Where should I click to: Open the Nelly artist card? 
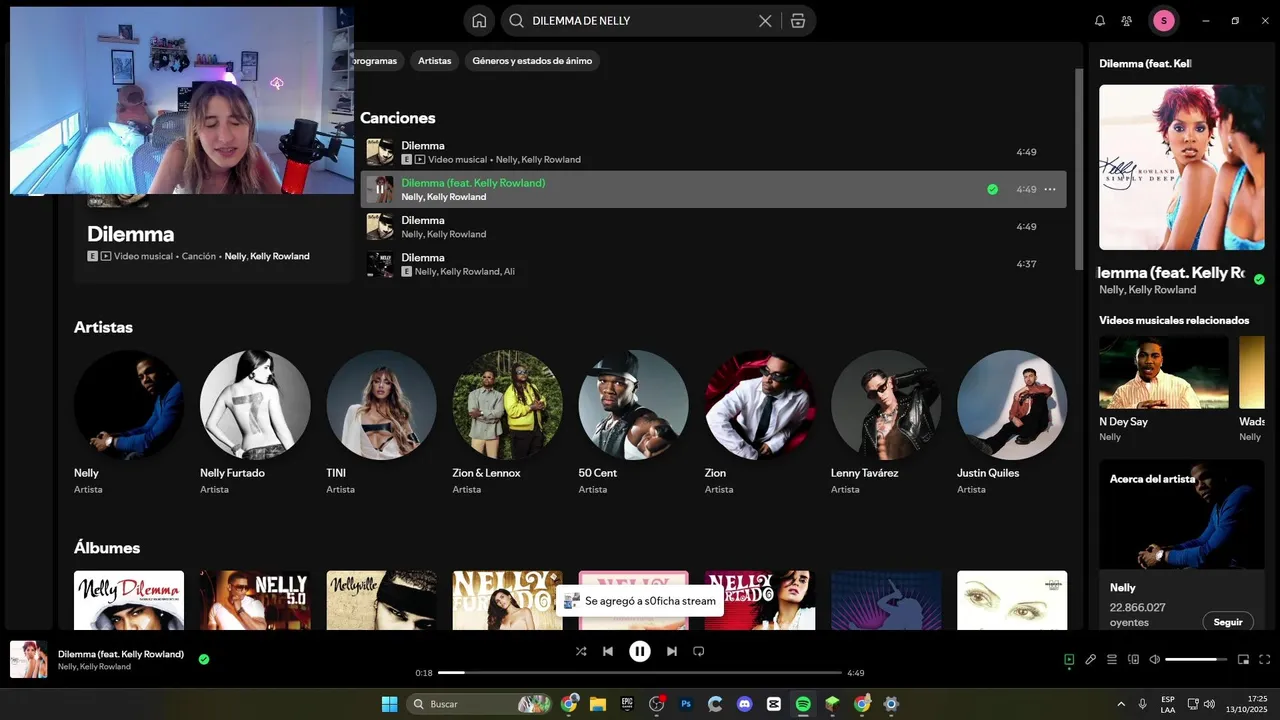tap(129, 423)
